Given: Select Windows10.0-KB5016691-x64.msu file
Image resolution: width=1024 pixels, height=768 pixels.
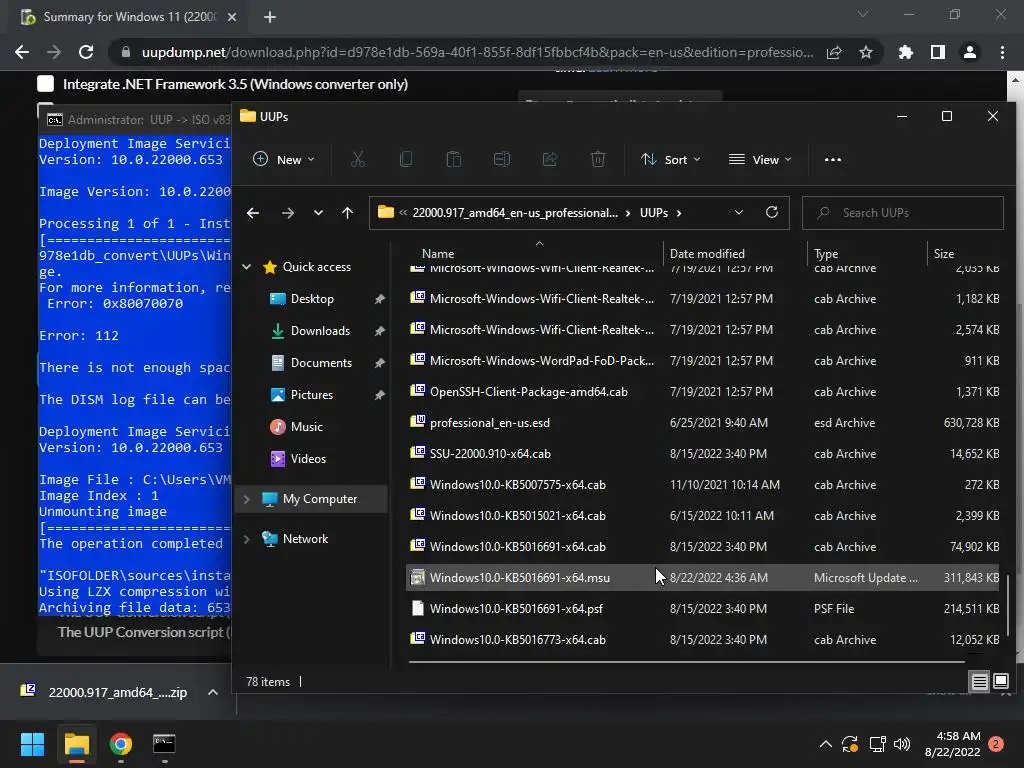Looking at the screenshot, I should (703, 578).
